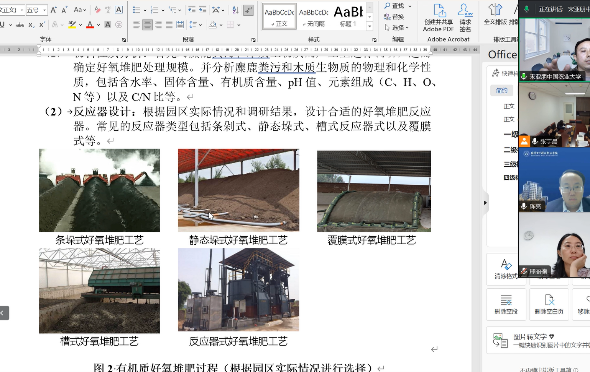The width and height of the screenshot is (590, 372).
Task: Click full-text layout shirt icon
Action: click(496, 15)
